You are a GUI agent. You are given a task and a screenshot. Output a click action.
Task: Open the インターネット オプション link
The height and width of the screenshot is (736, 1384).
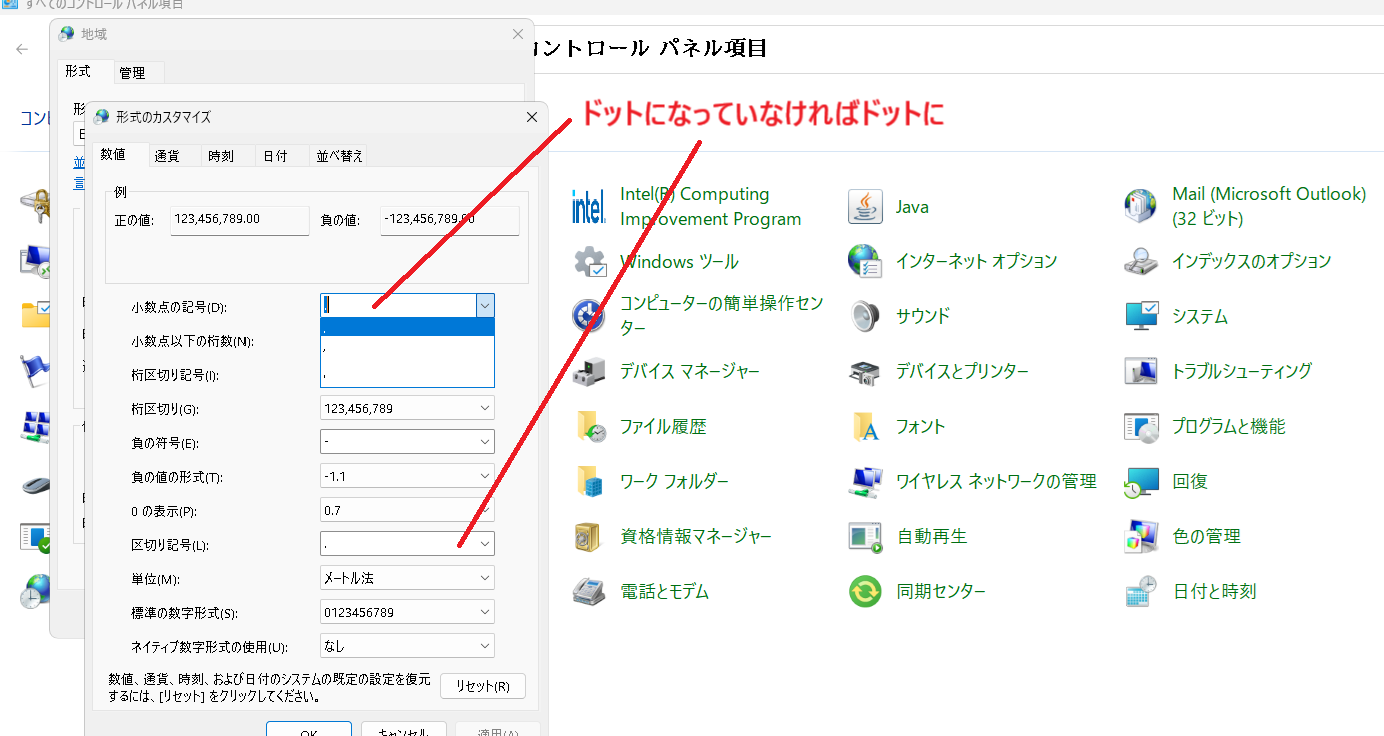(x=976, y=261)
